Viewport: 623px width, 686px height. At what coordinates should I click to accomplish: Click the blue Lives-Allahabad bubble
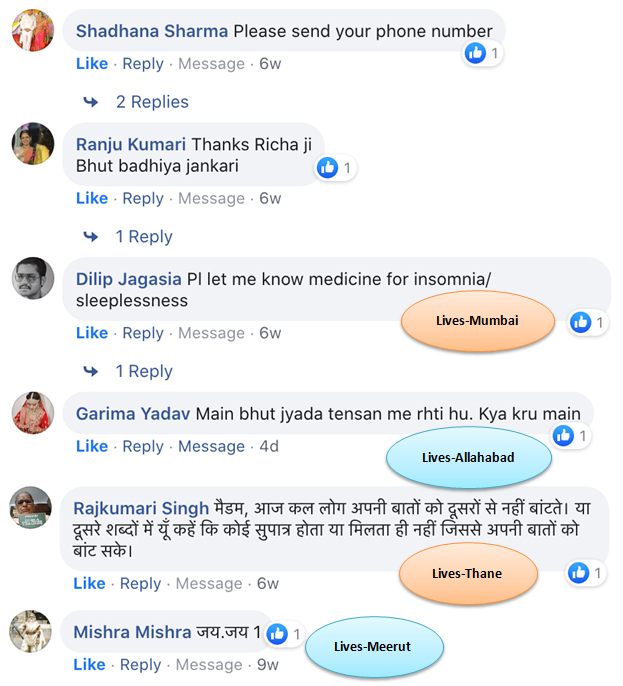[x=469, y=457]
